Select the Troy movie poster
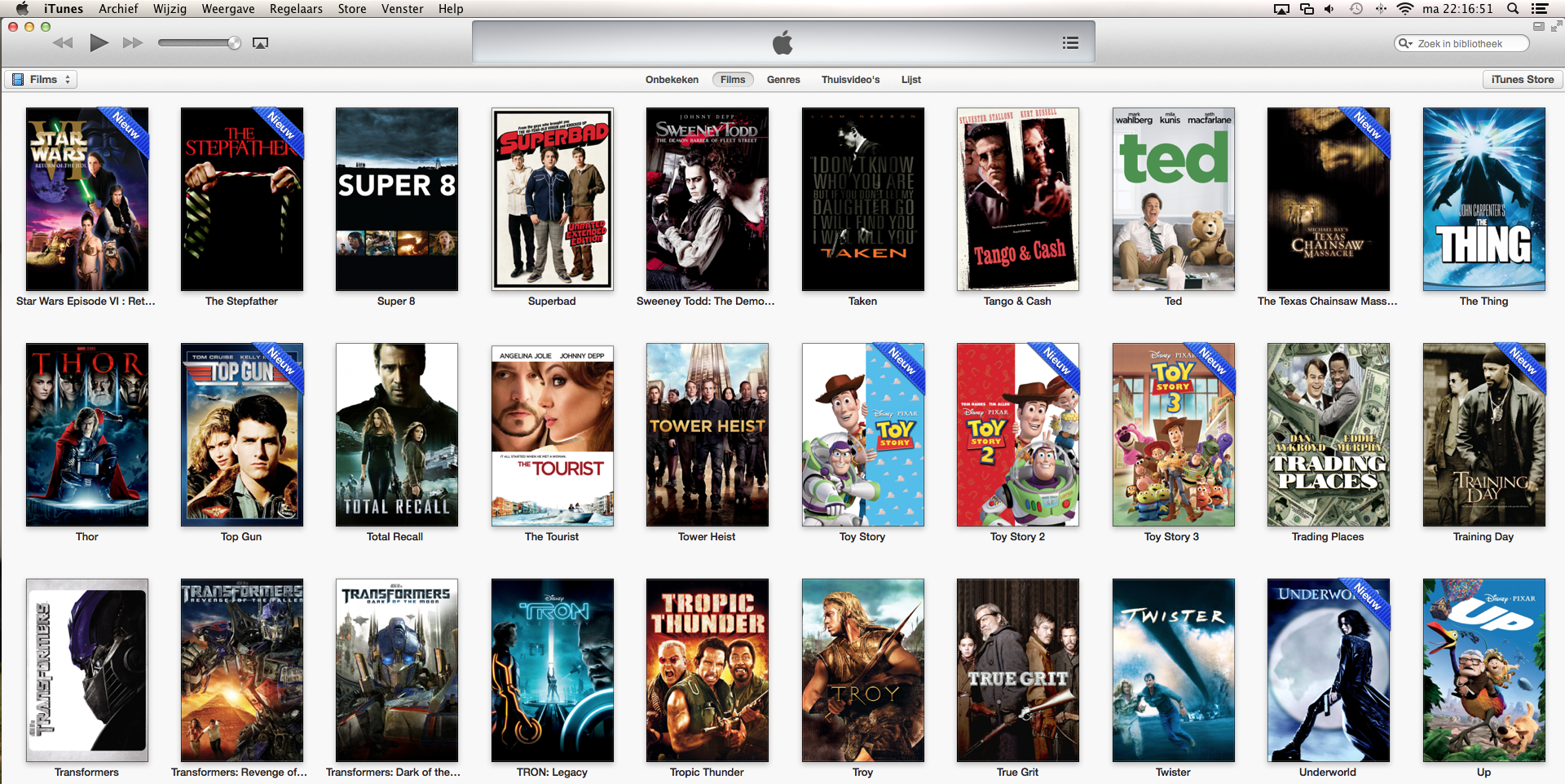Viewport: 1565px width, 784px height. [x=863, y=670]
